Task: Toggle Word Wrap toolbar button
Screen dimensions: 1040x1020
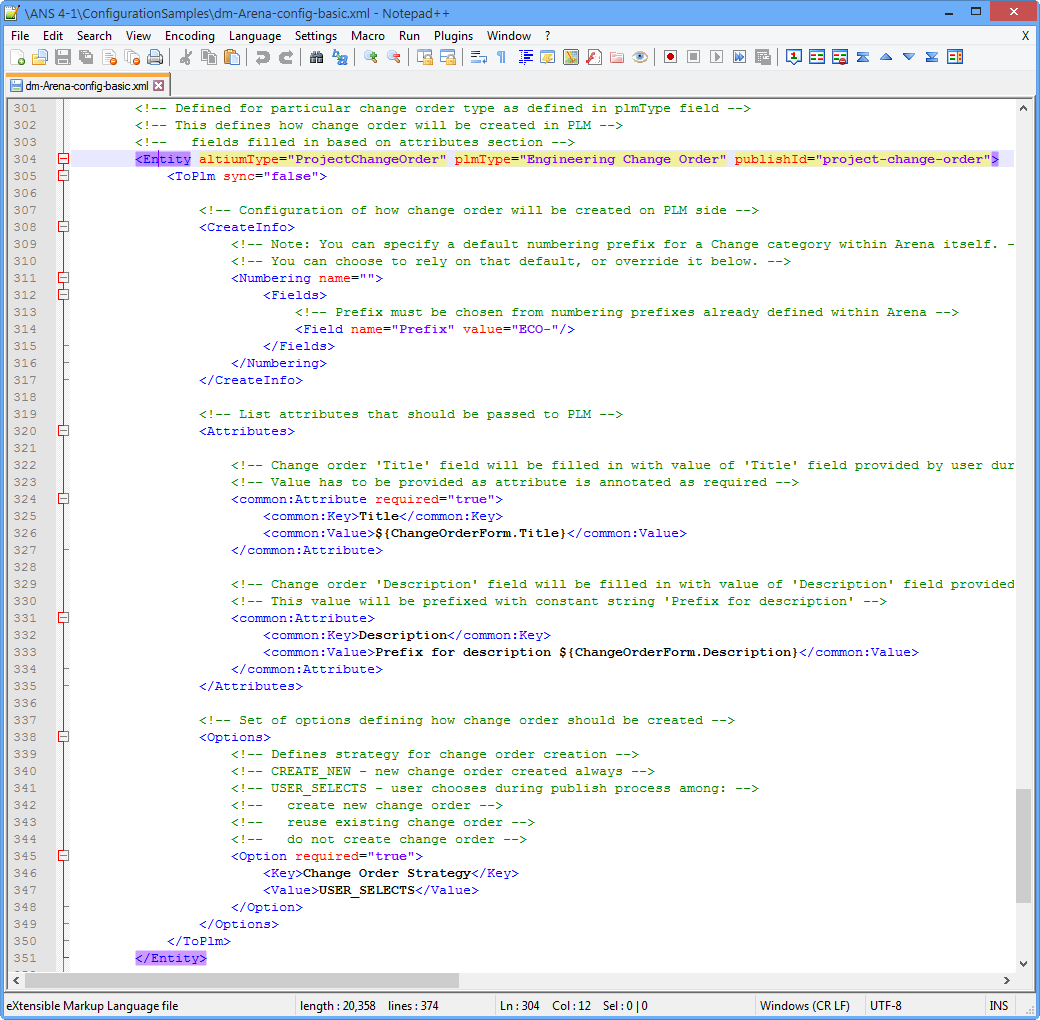Action: pyautogui.click(x=478, y=57)
